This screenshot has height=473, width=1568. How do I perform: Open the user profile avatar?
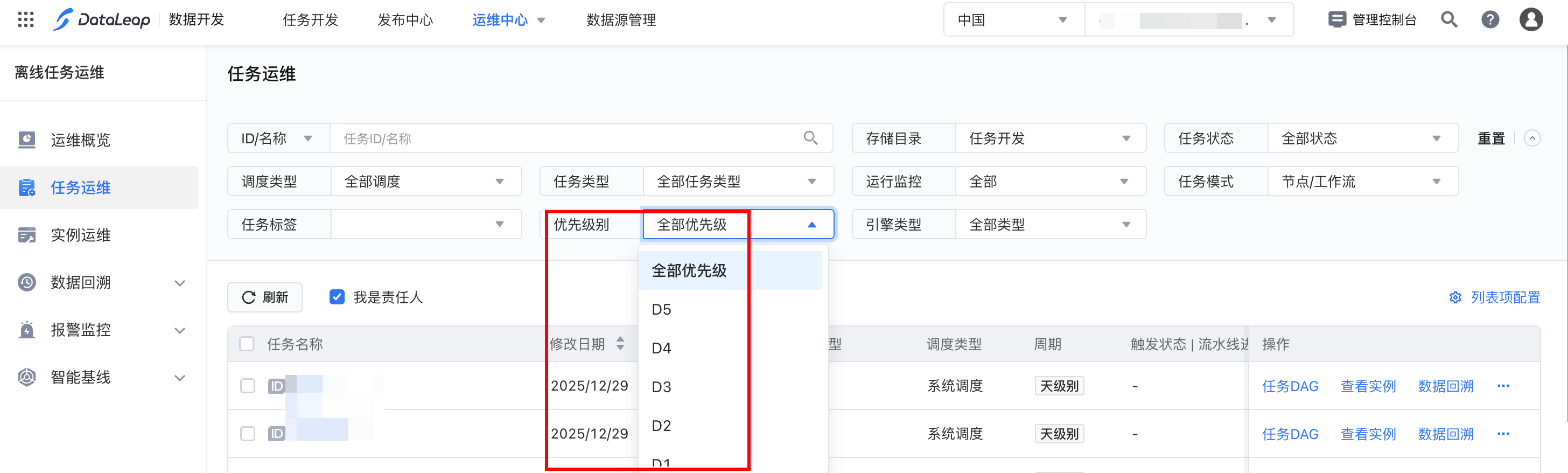tap(1530, 19)
